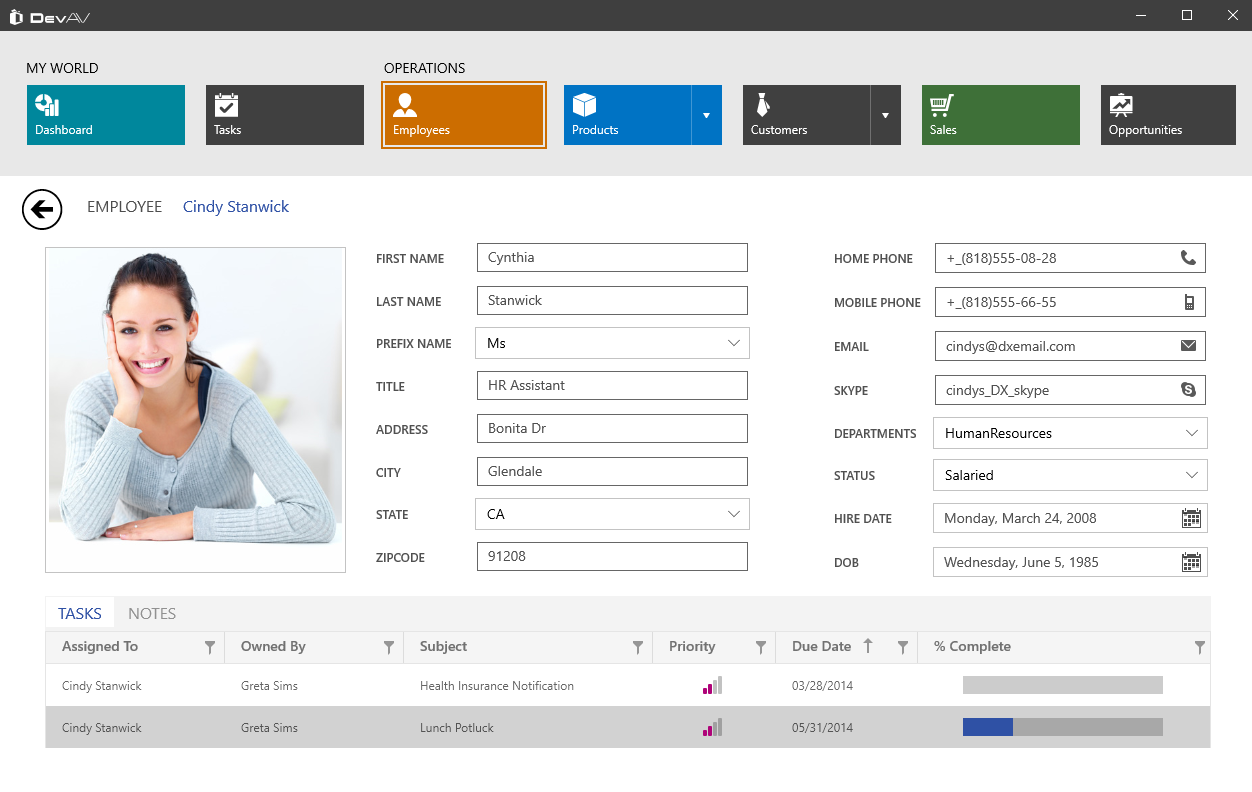Viewport: 1252px width, 792px height.
Task: Open the Dashboard tile
Action: (106, 115)
